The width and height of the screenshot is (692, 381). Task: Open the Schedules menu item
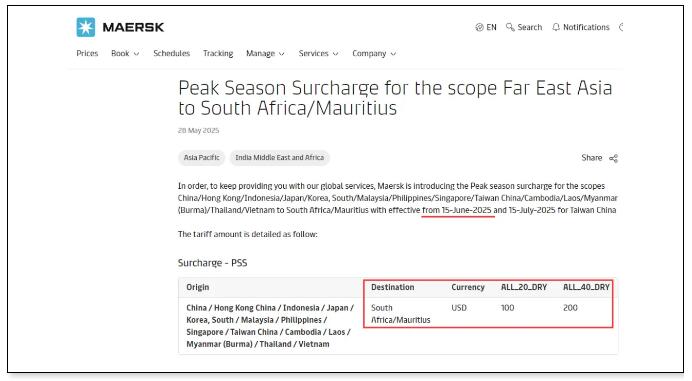(x=172, y=53)
